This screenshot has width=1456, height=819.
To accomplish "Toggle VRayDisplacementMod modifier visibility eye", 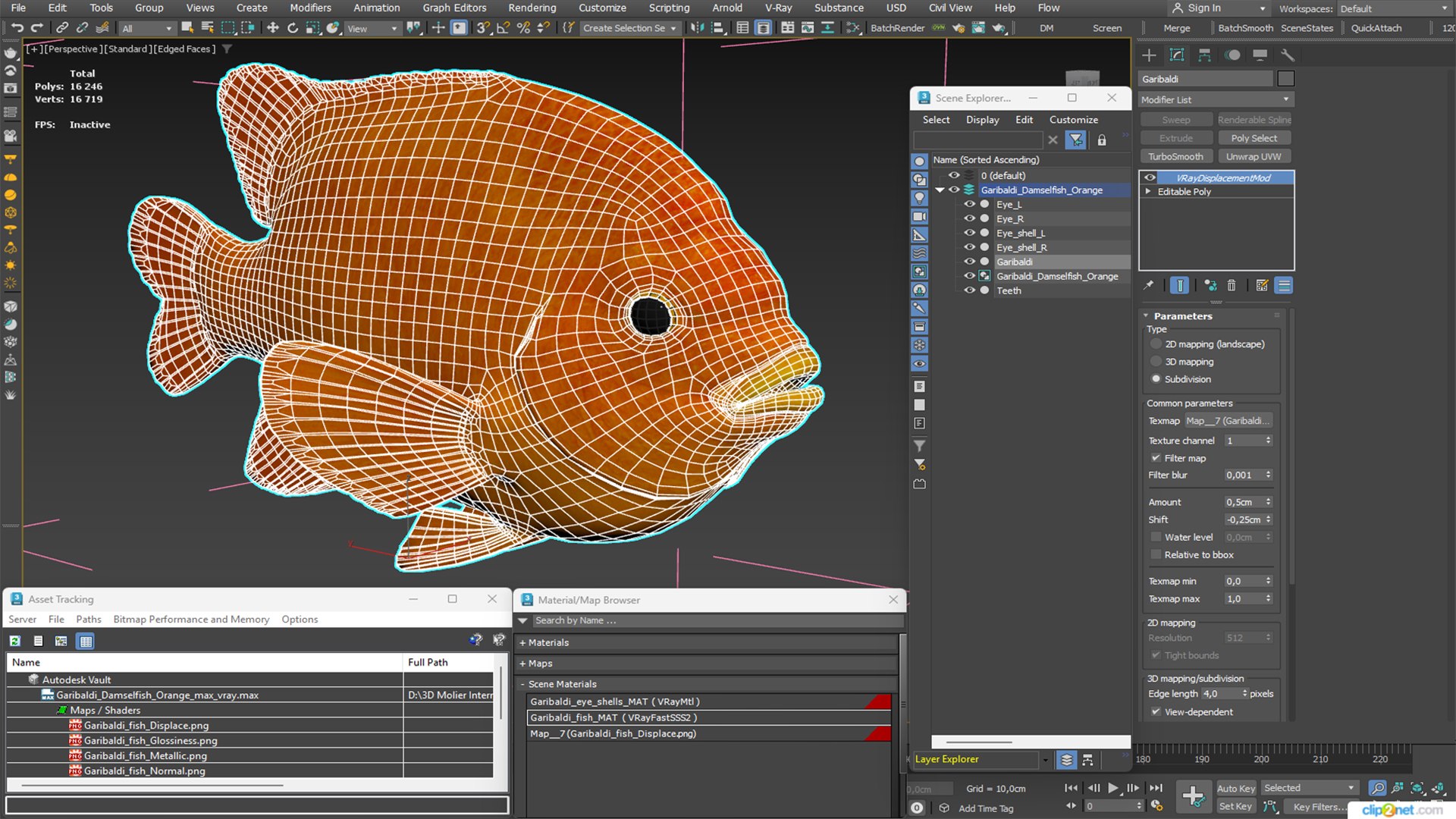I will pos(1150,178).
